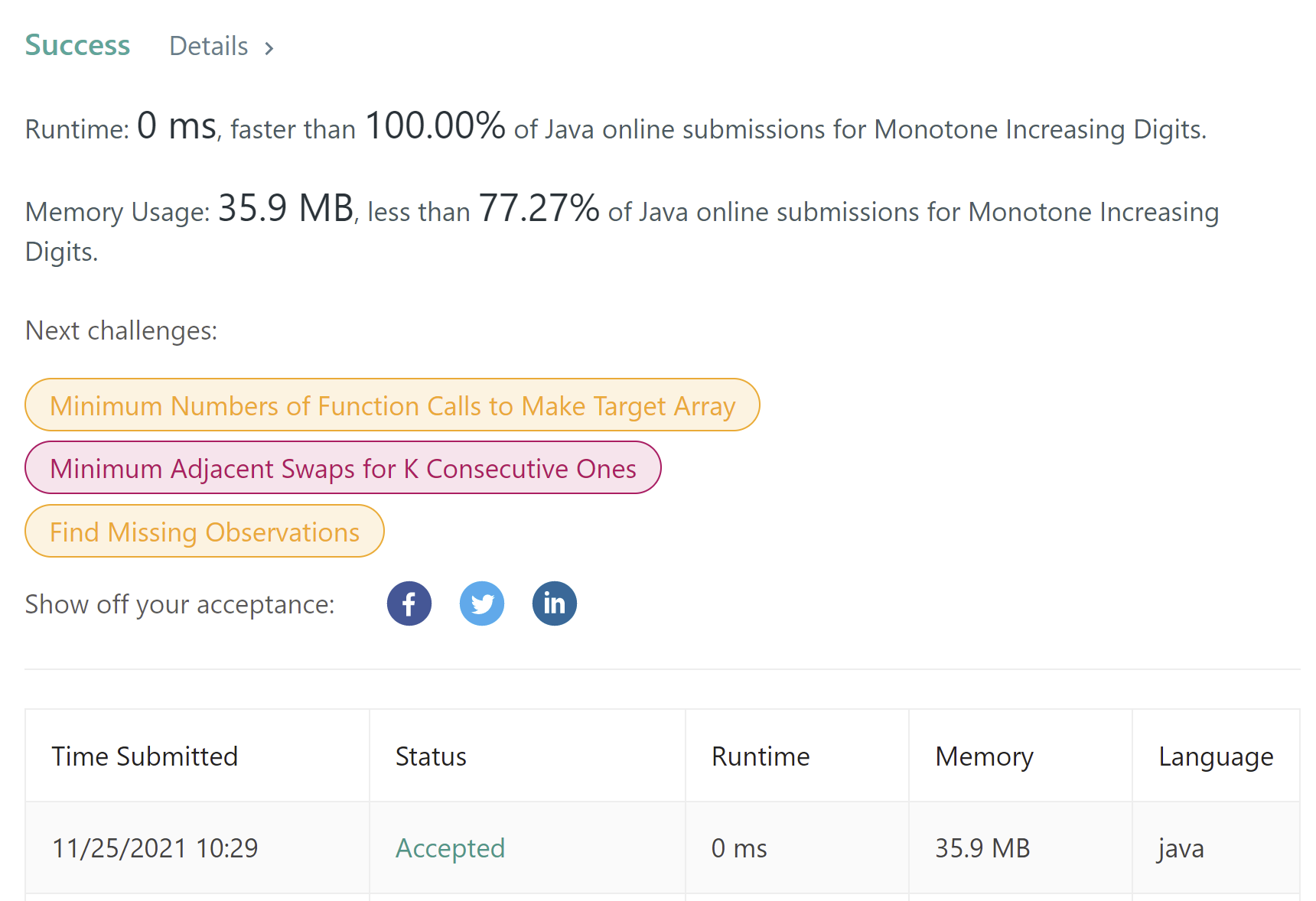This screenshot has height=901, width=1316.
Task: Open the Find Missing Observations challenge
Action: coord(204,532)
